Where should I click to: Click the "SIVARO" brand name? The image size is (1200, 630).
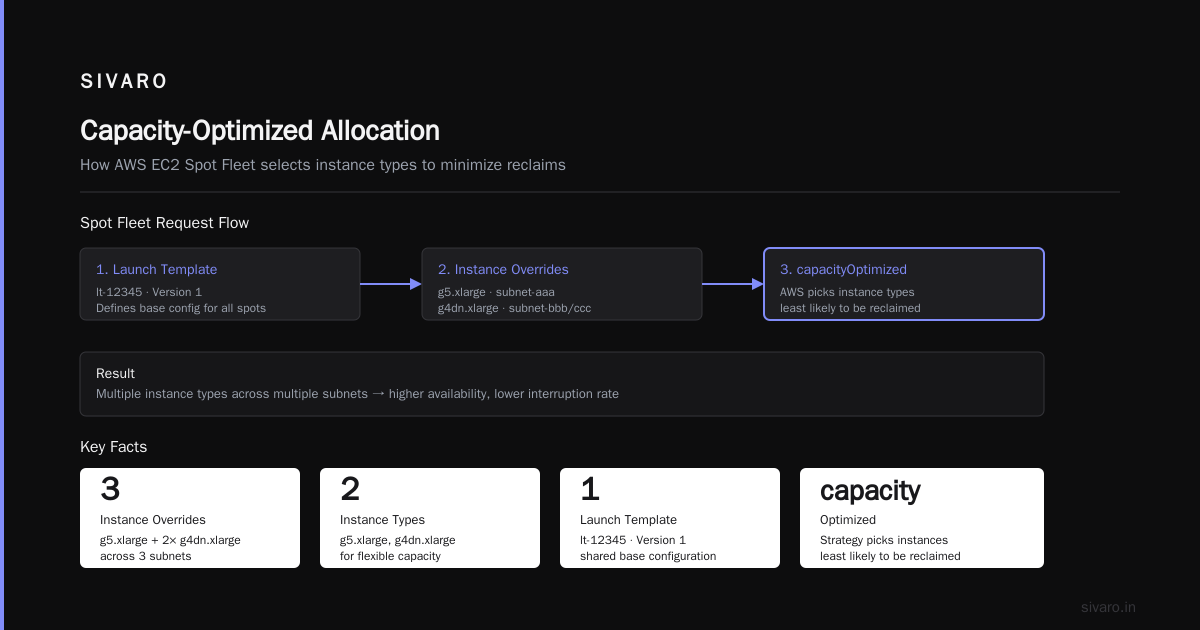[124, 82]
